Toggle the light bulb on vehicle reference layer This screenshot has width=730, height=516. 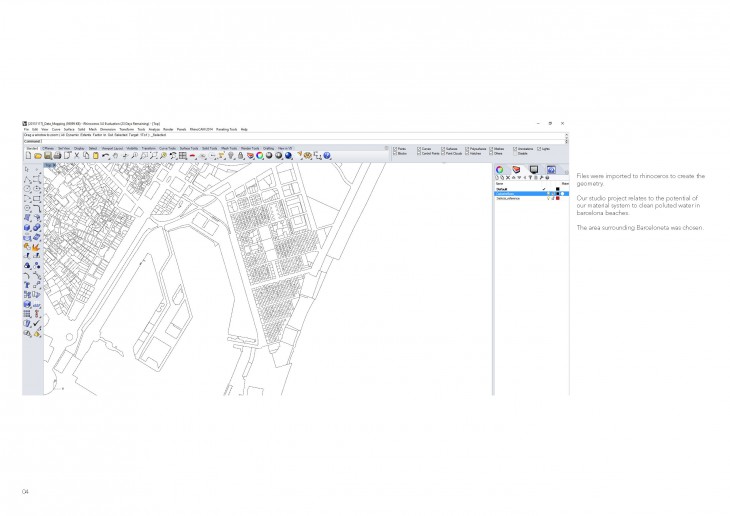[x=546, y=199]
